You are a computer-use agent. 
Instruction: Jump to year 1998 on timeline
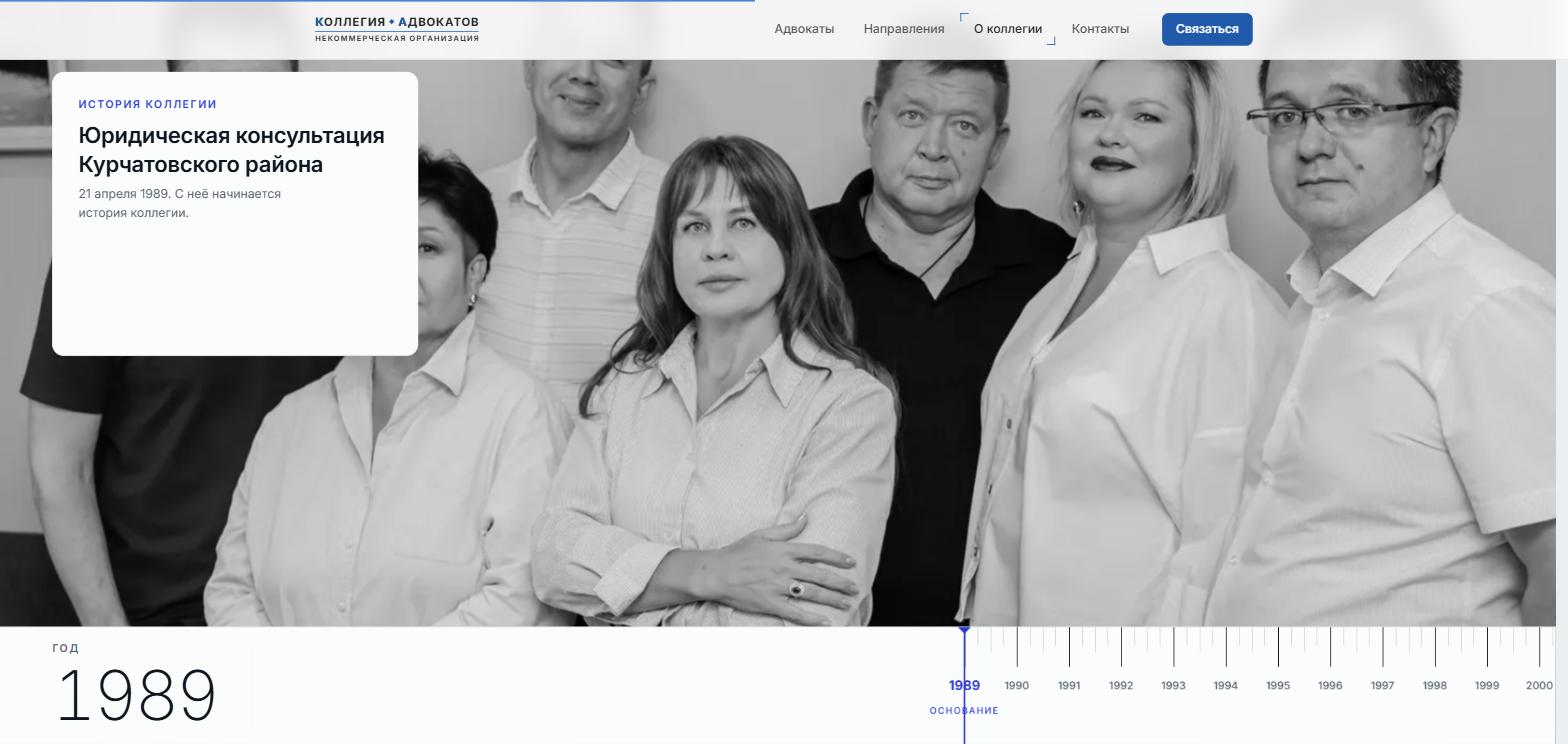(x=1434, y=686)
